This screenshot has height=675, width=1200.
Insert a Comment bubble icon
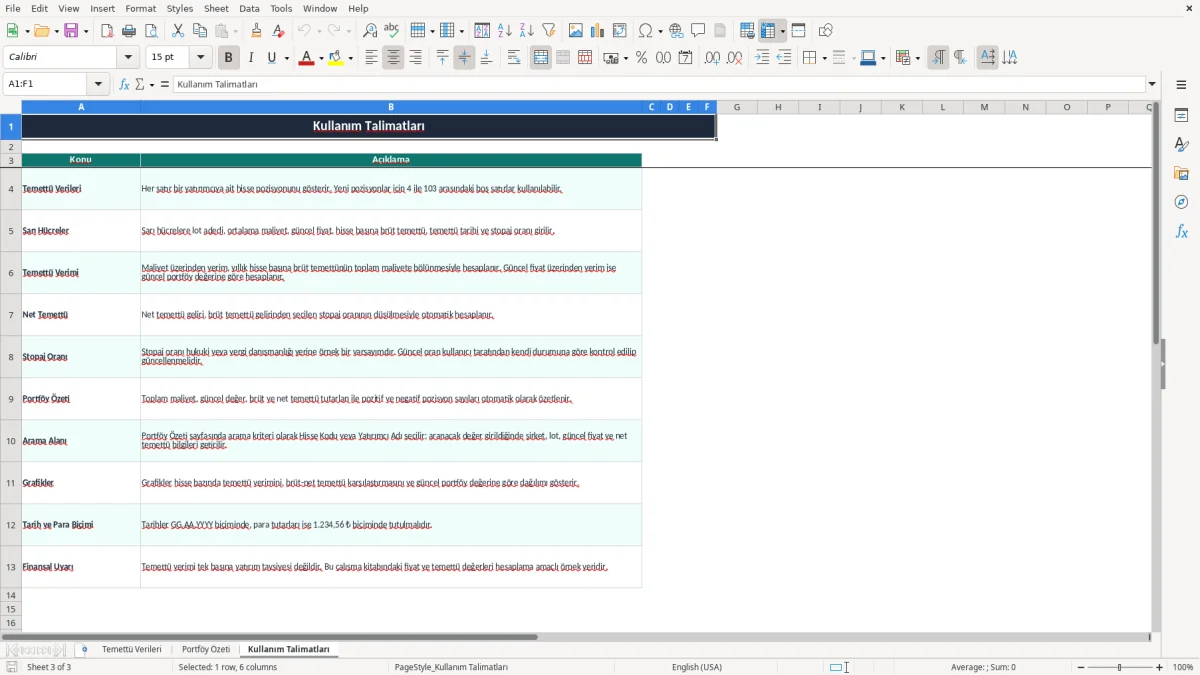tap(699, 31)
